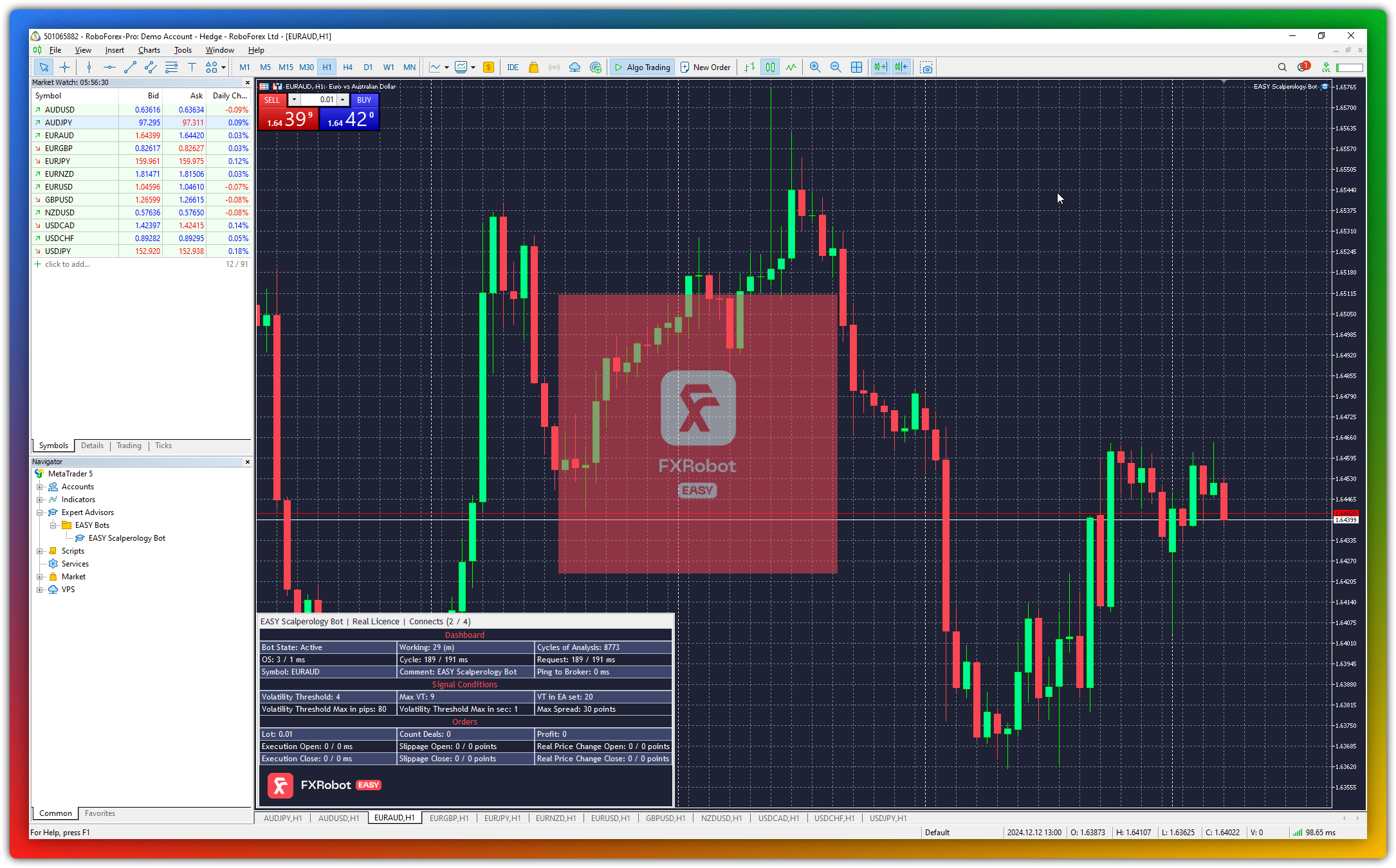
Task: Switch to the AUDUSD,H1 chart tab
Action: 338,818
